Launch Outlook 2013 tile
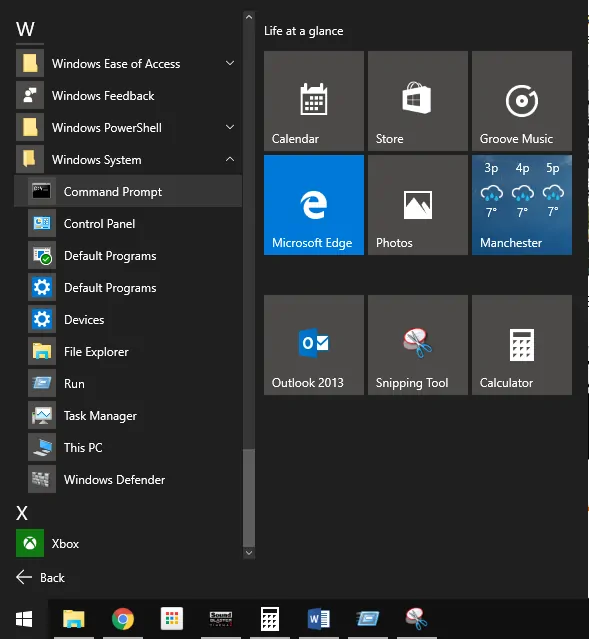 click(x=314, y=345)
